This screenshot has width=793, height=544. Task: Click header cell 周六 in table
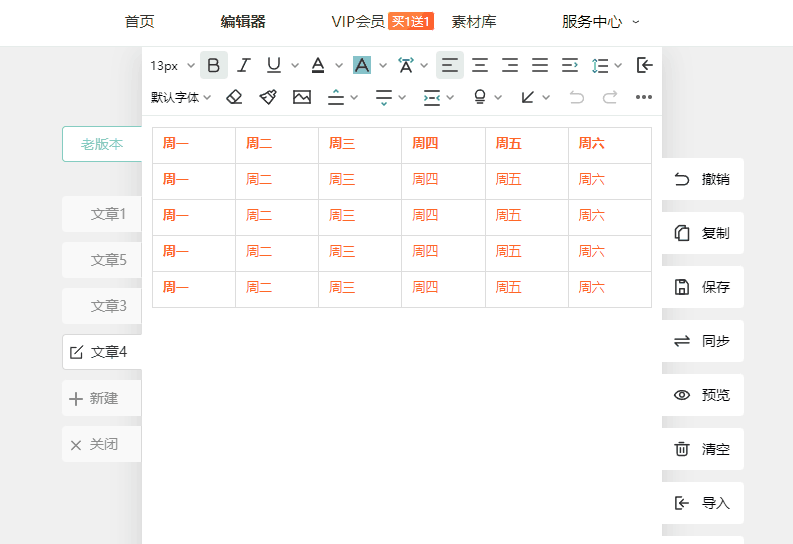tap(610, 145)
